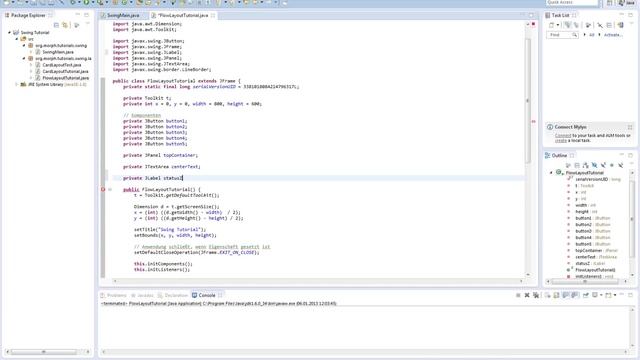Select the FlowLayoutTutorial() constructor in Outline
Viewport: 640px width, 360px height.
[595, 270]
